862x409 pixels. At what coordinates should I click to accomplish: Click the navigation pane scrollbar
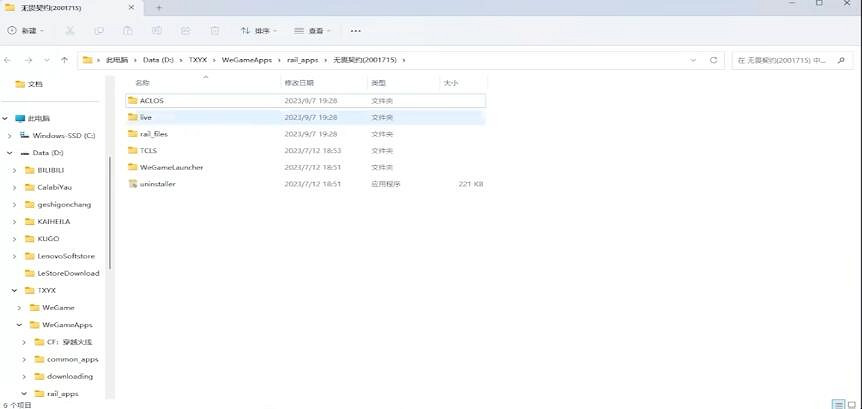click(110, 213)
